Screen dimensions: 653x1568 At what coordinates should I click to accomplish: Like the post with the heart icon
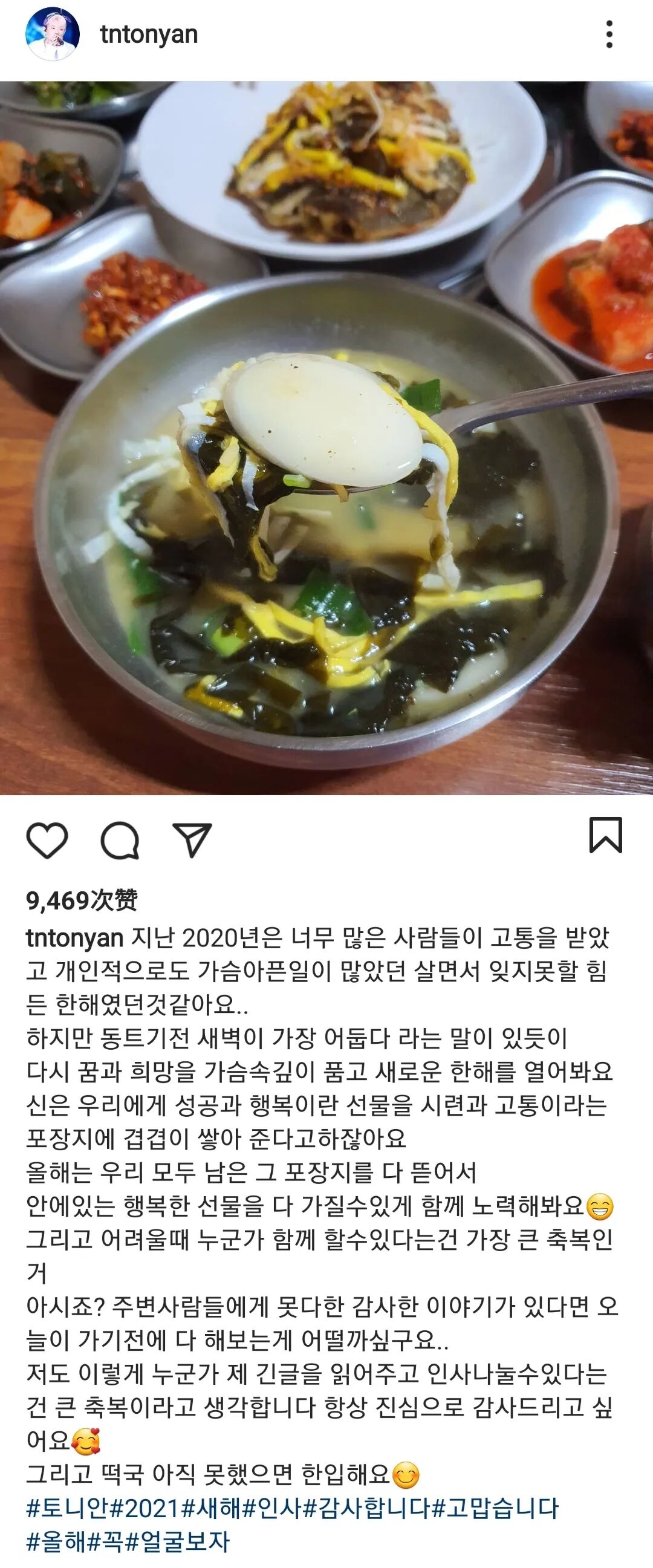pos(48,840)
